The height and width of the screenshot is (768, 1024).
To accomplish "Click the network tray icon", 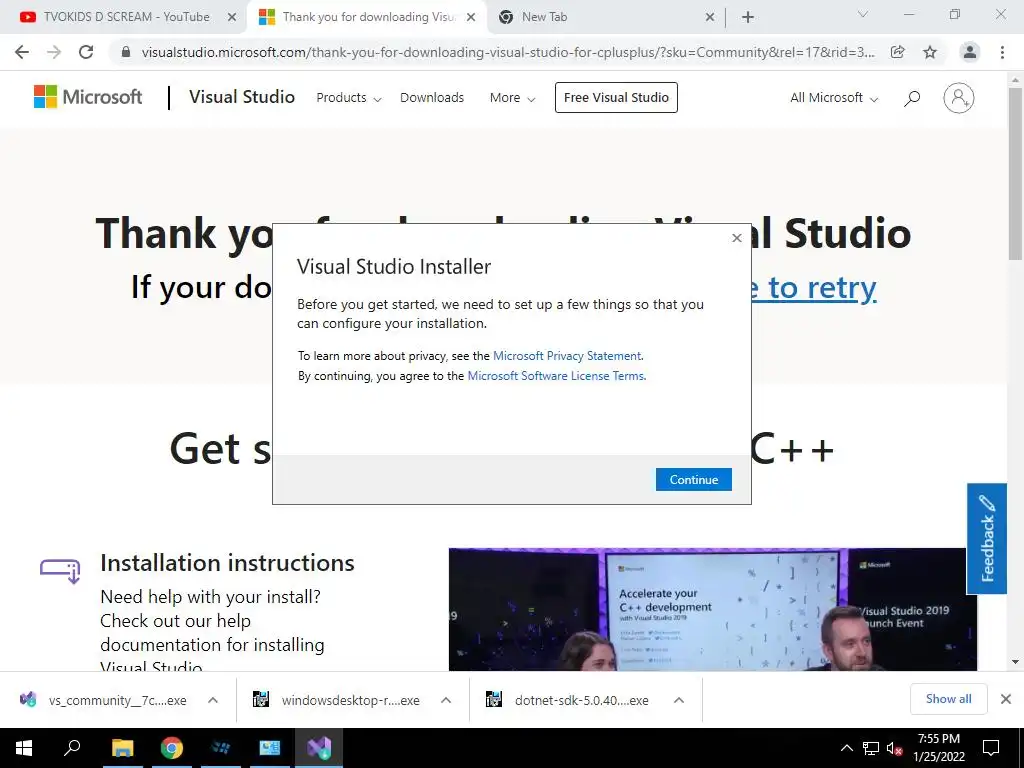I will pos(871,748).
